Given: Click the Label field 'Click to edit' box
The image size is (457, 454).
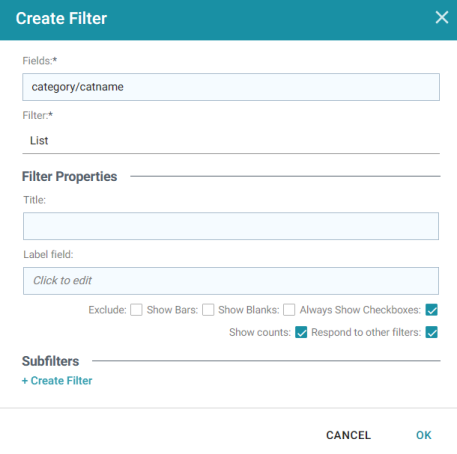Looking at the screenshot, I should (x=231, y=281).
